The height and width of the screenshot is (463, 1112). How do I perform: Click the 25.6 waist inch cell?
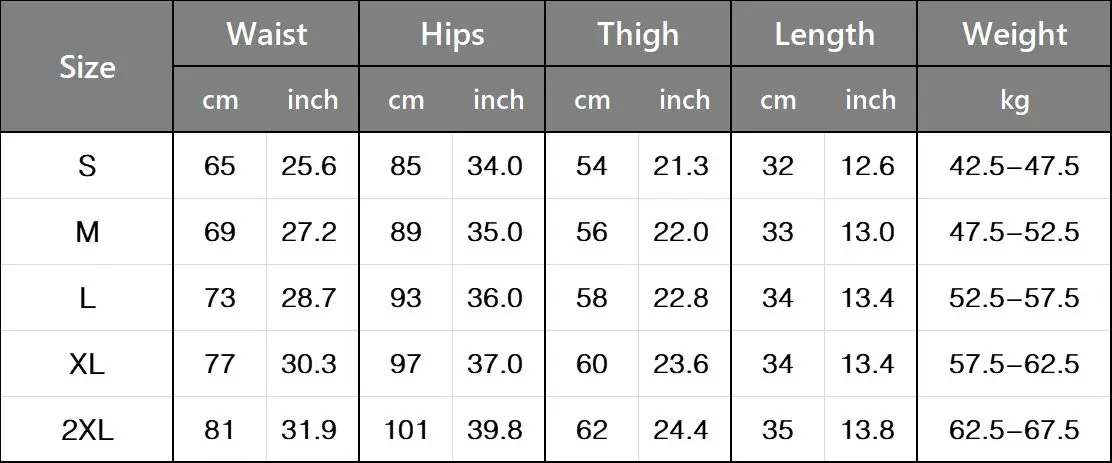[x=309, y=167]
